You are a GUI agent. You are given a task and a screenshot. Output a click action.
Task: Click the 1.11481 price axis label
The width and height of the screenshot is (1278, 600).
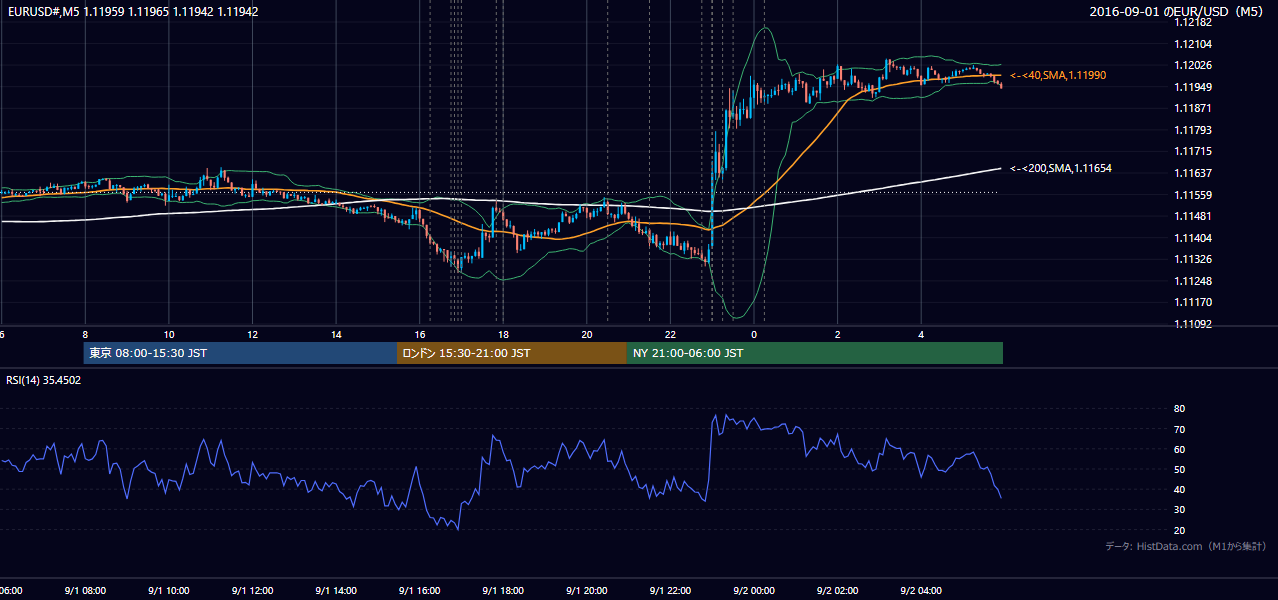[x=1193, y=216]
